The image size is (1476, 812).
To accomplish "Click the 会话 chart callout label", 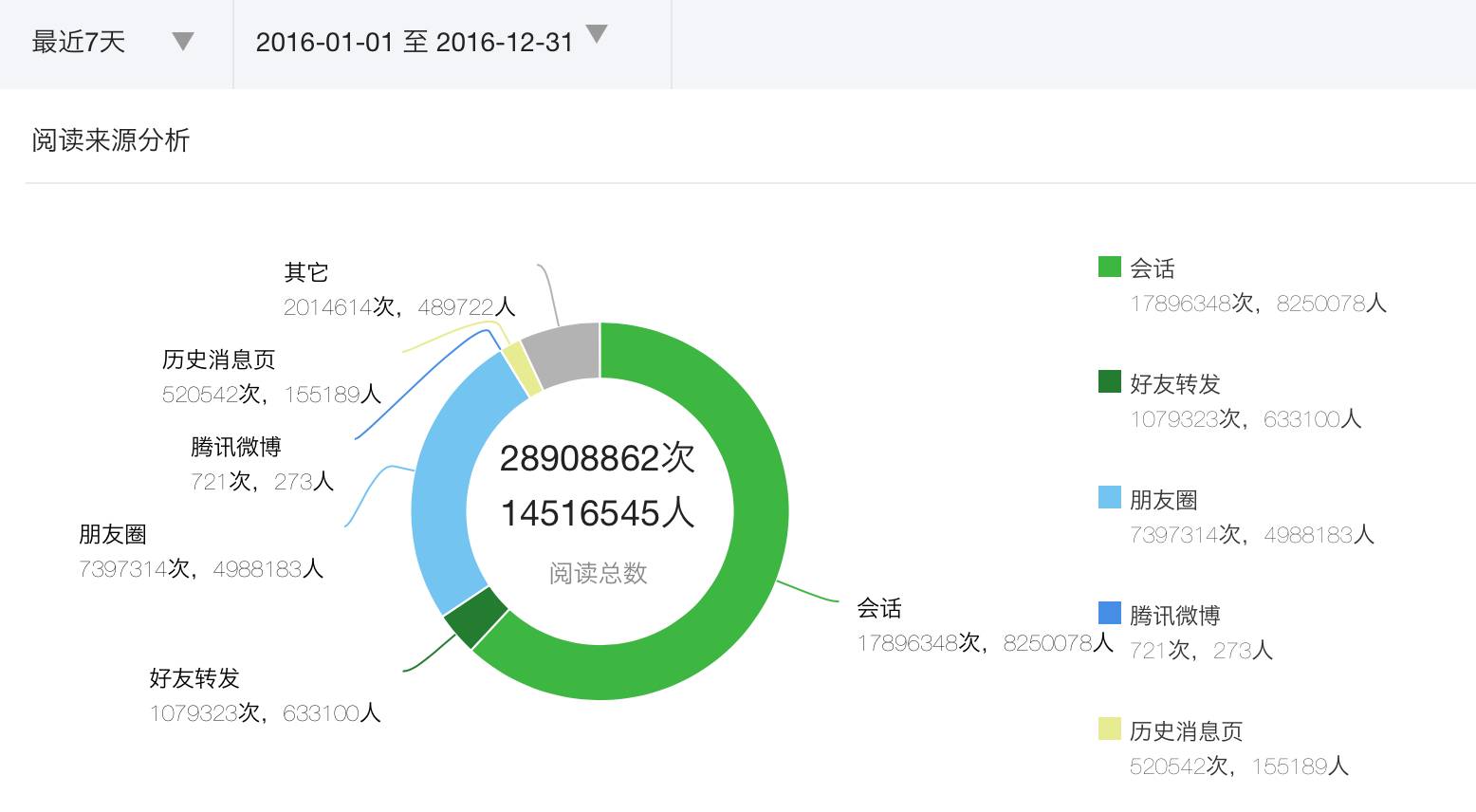I will coord(879,609).
